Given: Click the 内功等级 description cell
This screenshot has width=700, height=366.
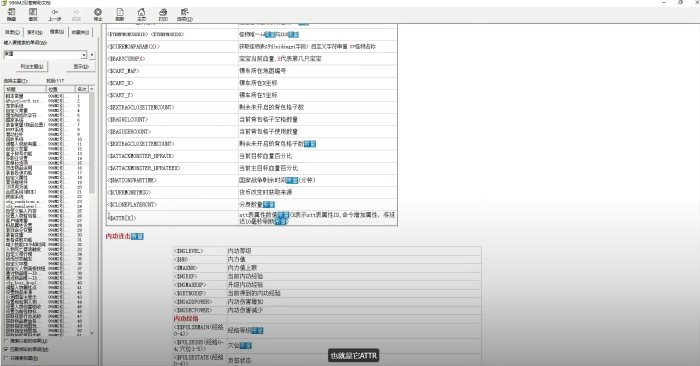Looking at the screenshot, I should point(354,251).
